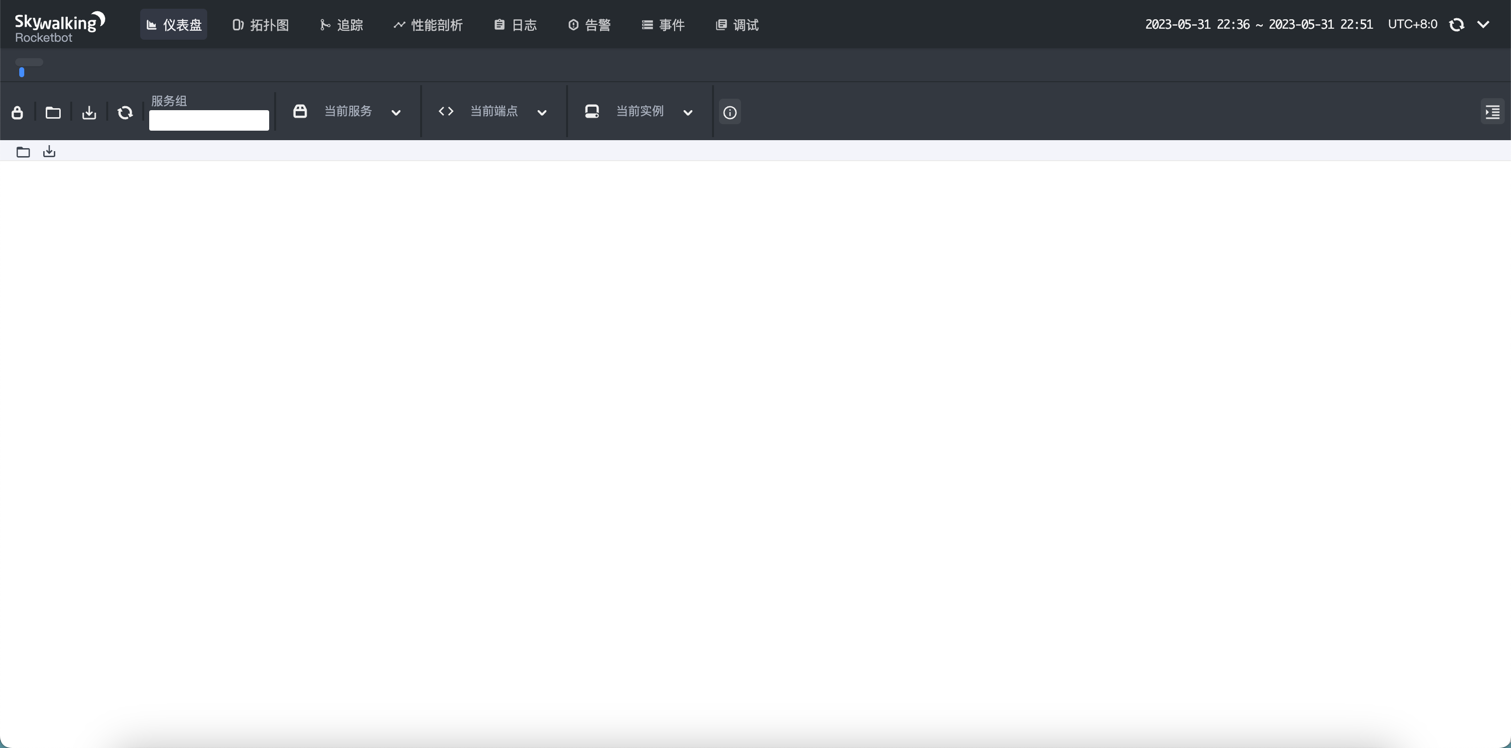This screenshot has height=748, width=1511.
Task: Focus the 服务组 service group input
Action: click(x=209, y=120)
